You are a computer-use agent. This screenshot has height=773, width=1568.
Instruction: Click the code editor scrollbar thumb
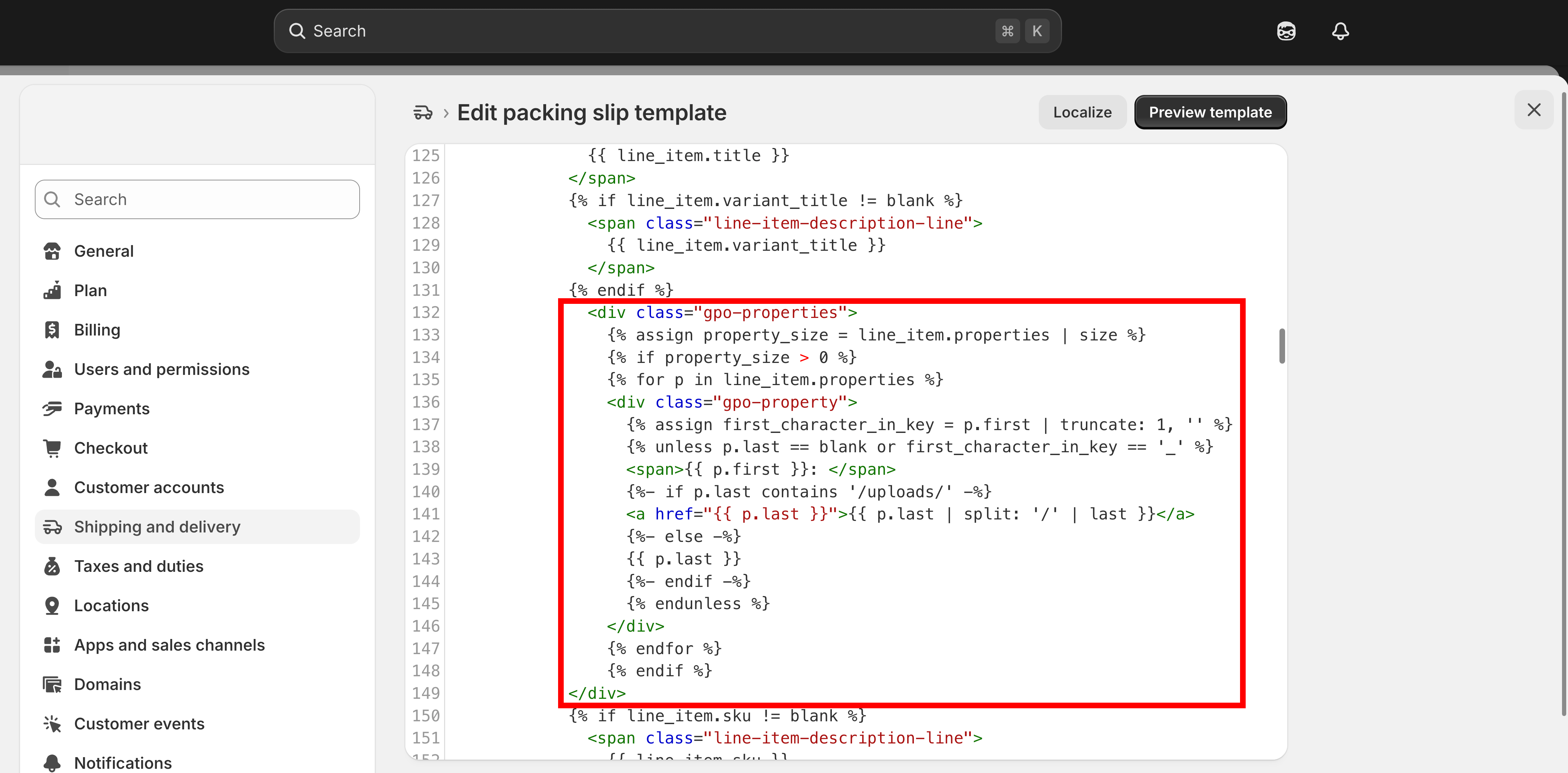[x=1282, y=346]
